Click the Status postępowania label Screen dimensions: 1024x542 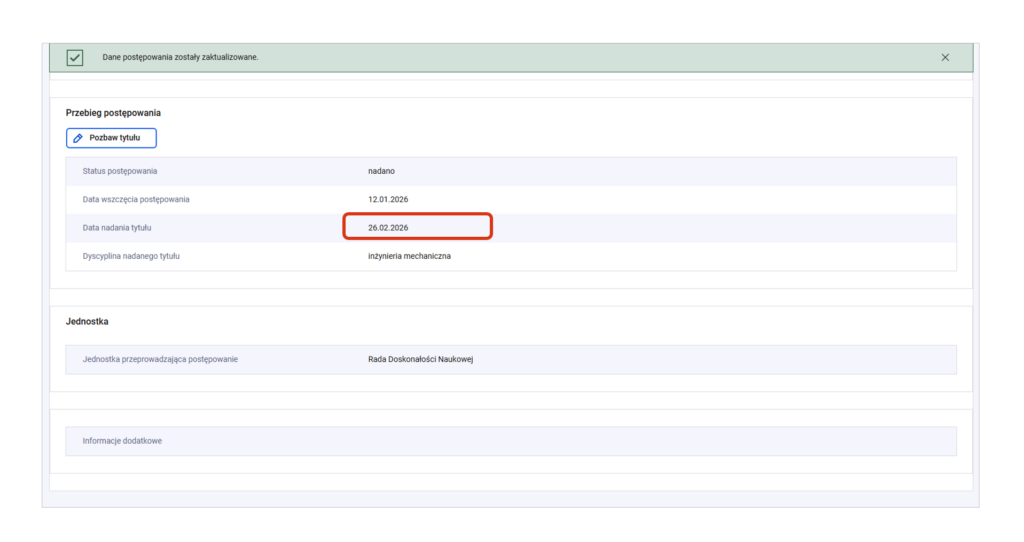pos(119,171)
